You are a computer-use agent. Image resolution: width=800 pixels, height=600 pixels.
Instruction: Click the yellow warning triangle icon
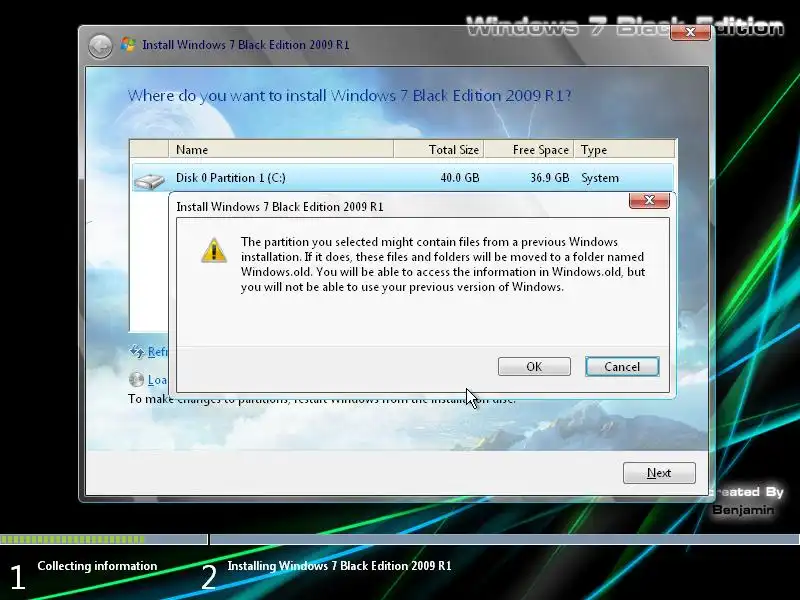tap(214, 250)
